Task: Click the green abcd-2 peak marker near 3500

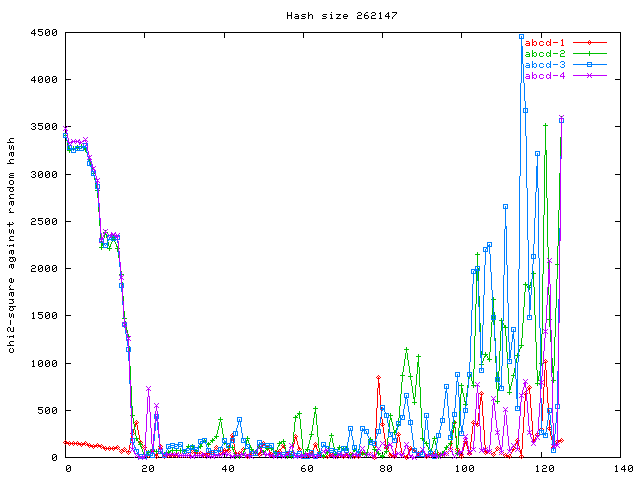Action: (545, 125)
